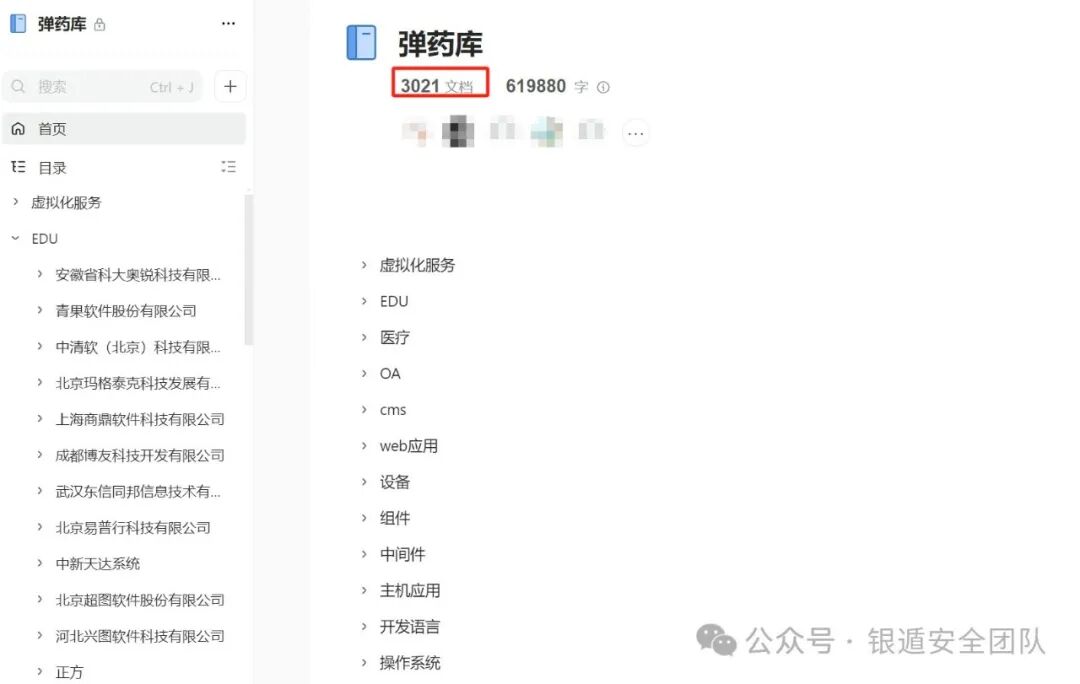1080x684 pixels.
Task: Click the 619880 字 word count
Action: (x=547, y=86)
